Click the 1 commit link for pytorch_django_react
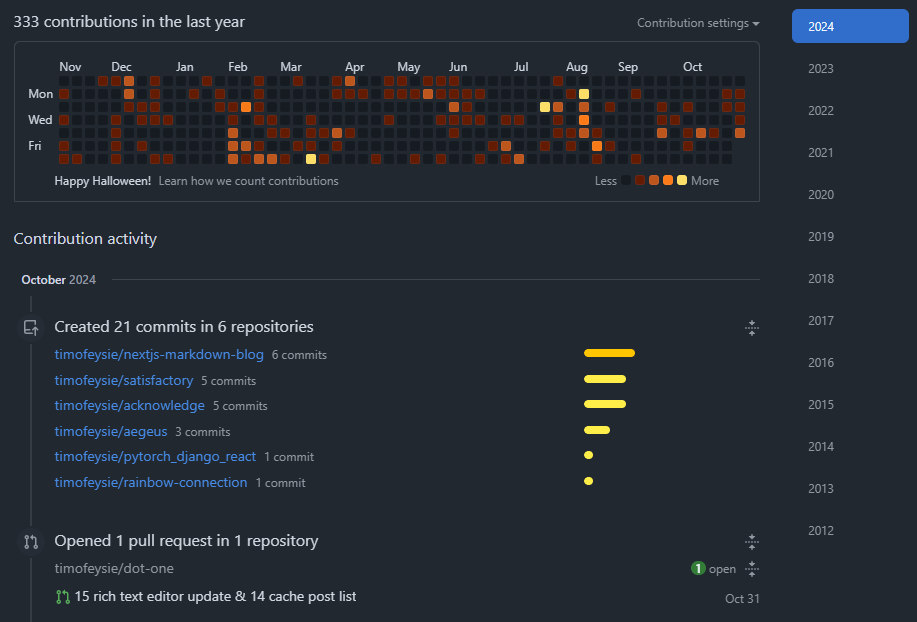This screenshot has height=622, width=917. point(289,457)
